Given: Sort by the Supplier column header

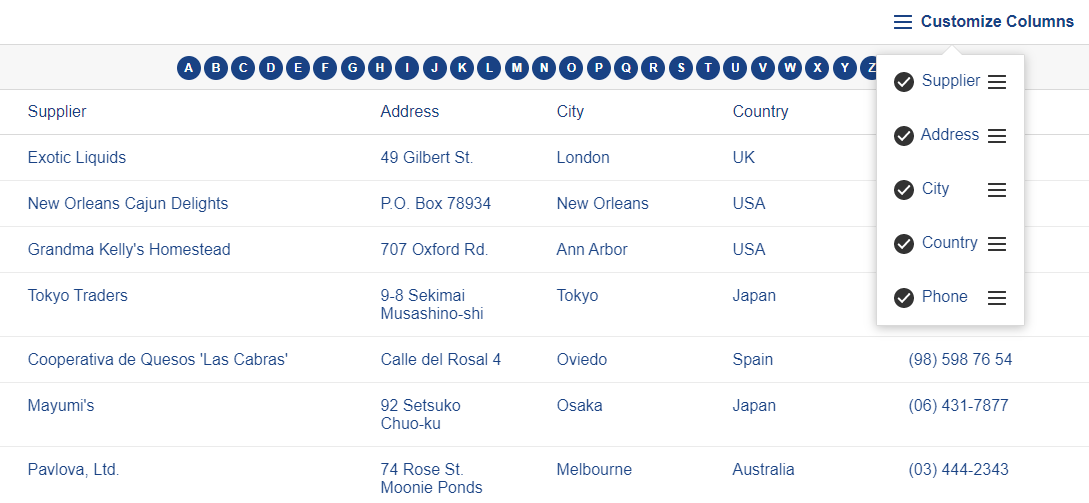Looking at the screenshot, I should pos(57,112).
